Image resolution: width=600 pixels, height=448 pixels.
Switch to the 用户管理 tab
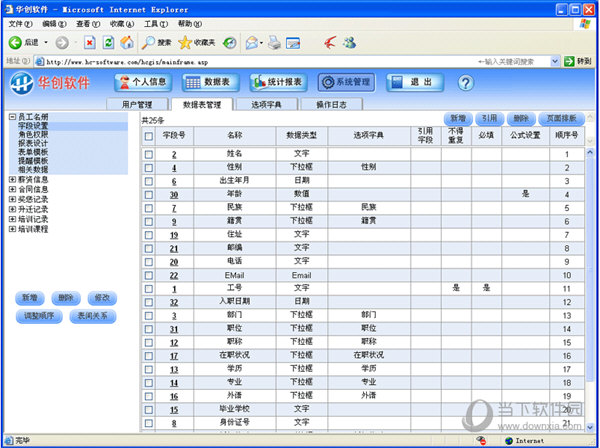point(137,104)
